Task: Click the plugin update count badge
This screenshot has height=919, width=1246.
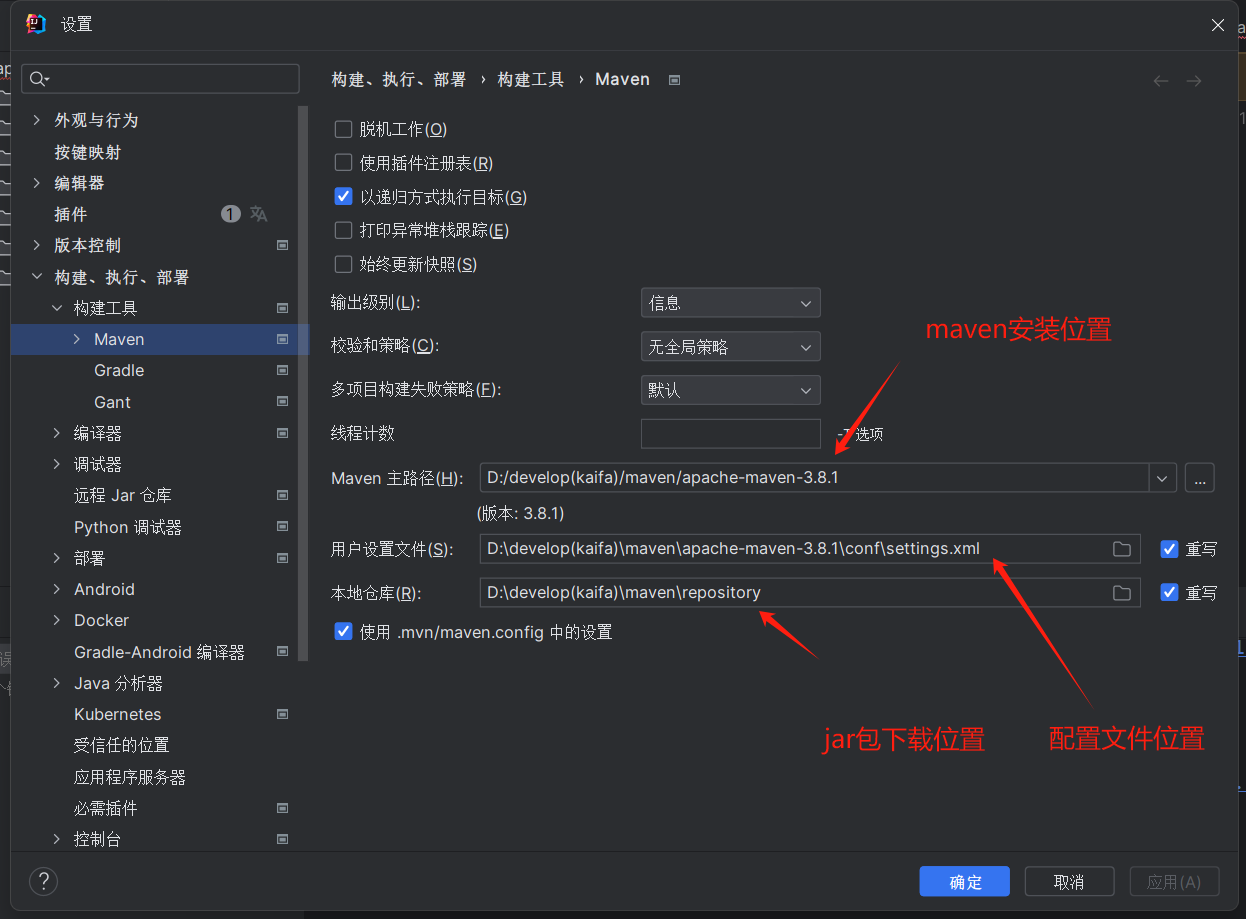Action: coord(231,214)
